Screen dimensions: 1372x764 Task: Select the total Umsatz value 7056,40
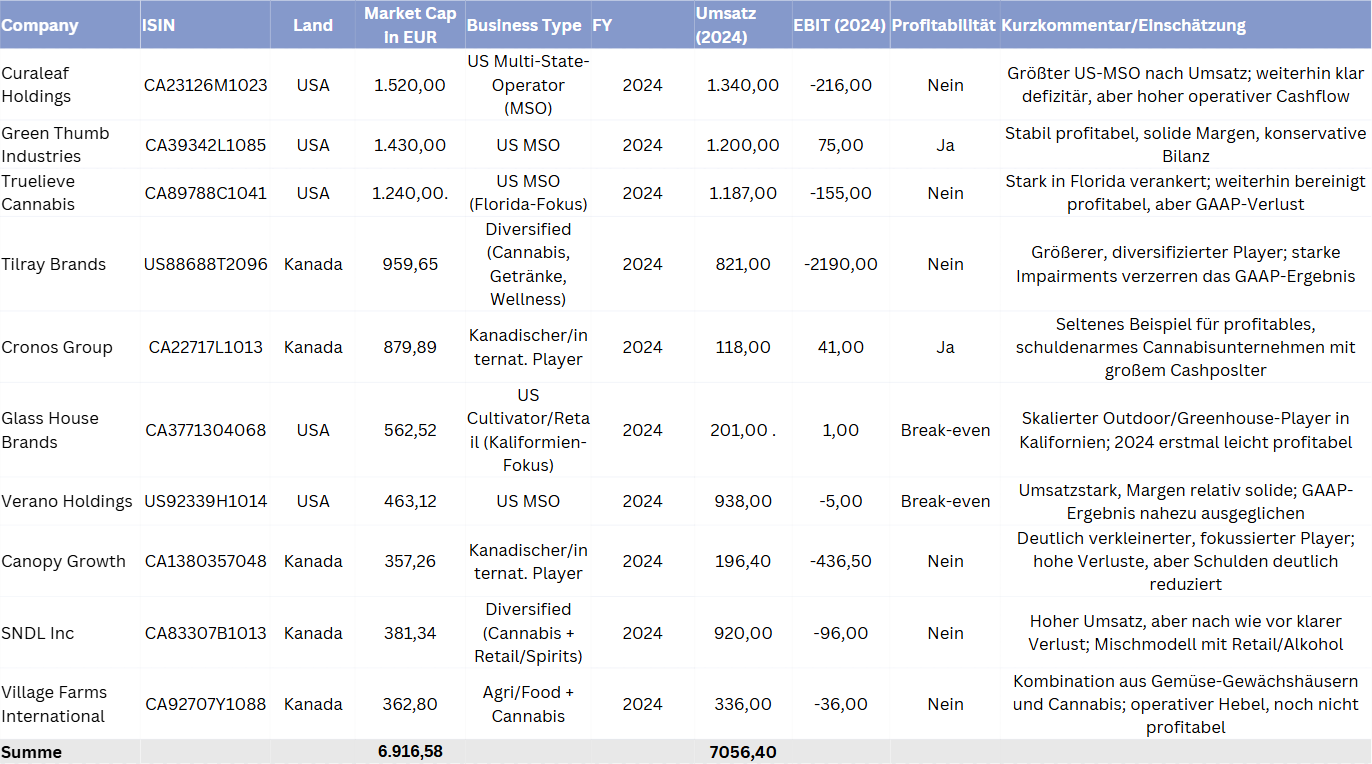point(742,752)
